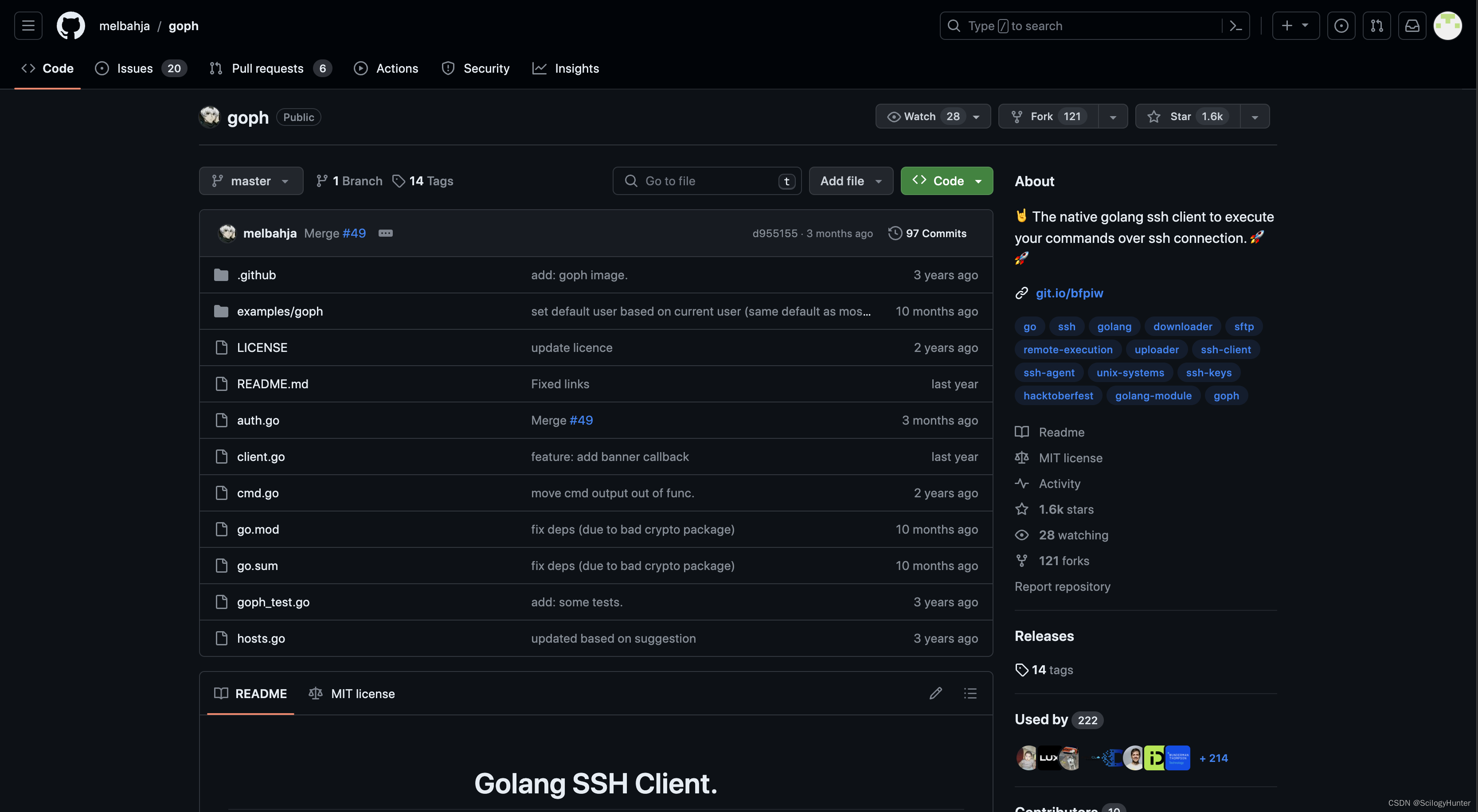Open the melbahja commit author avatar
Screen dimensions: 1478x812
(227, 233)
